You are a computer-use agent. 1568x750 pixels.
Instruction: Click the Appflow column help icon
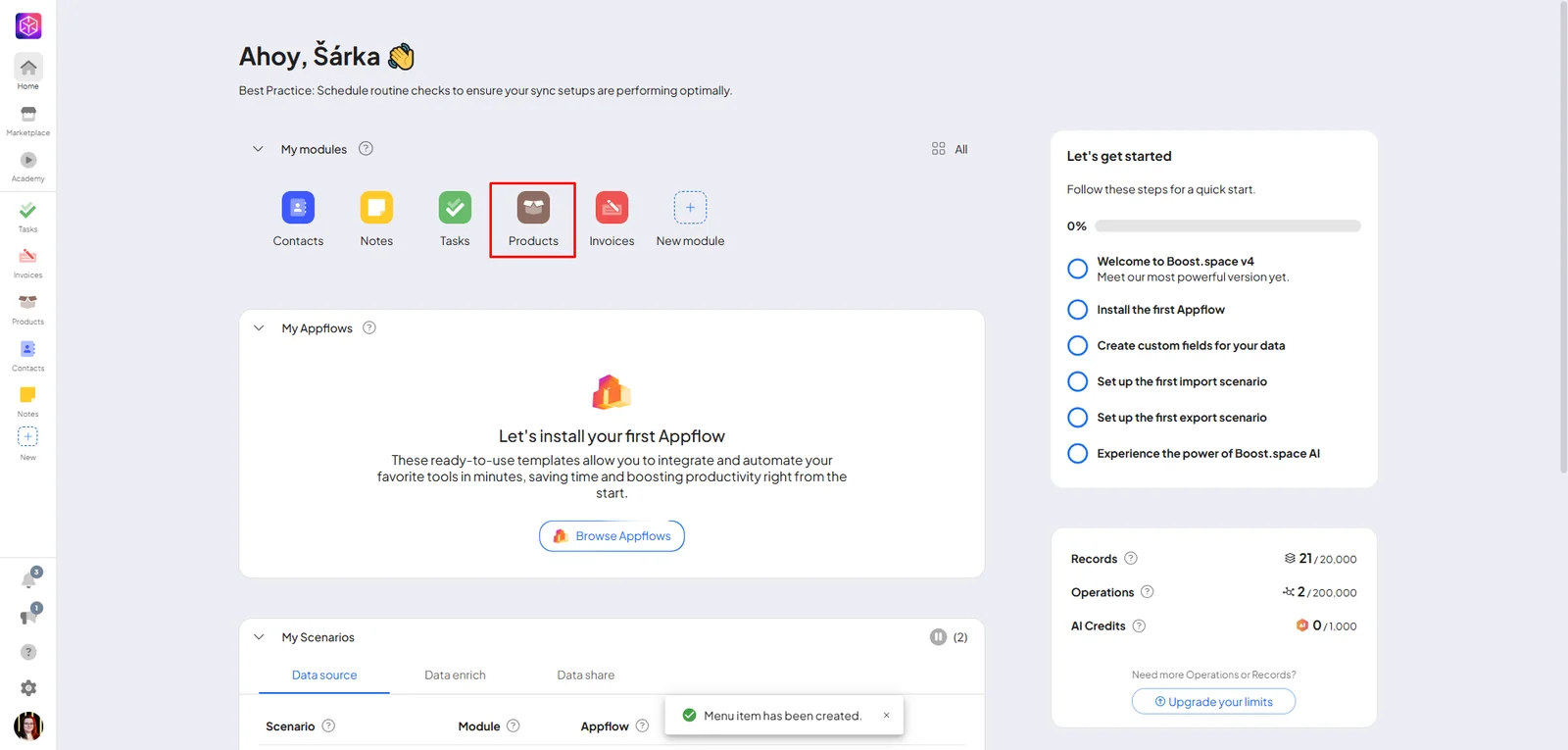(642, 725)
